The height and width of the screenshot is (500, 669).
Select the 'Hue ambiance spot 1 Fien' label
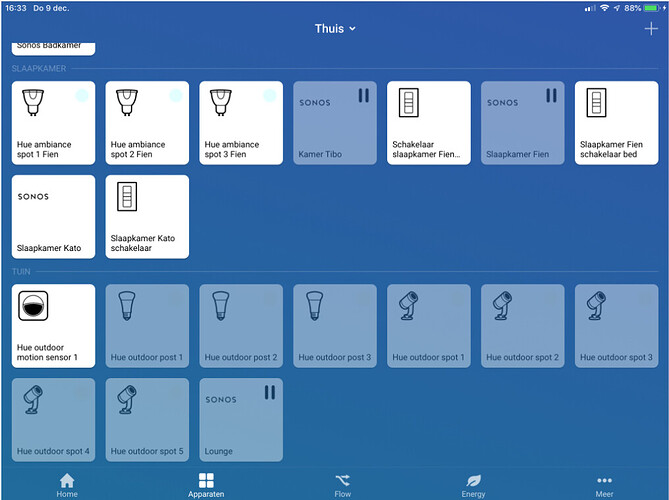click(44, 149)
